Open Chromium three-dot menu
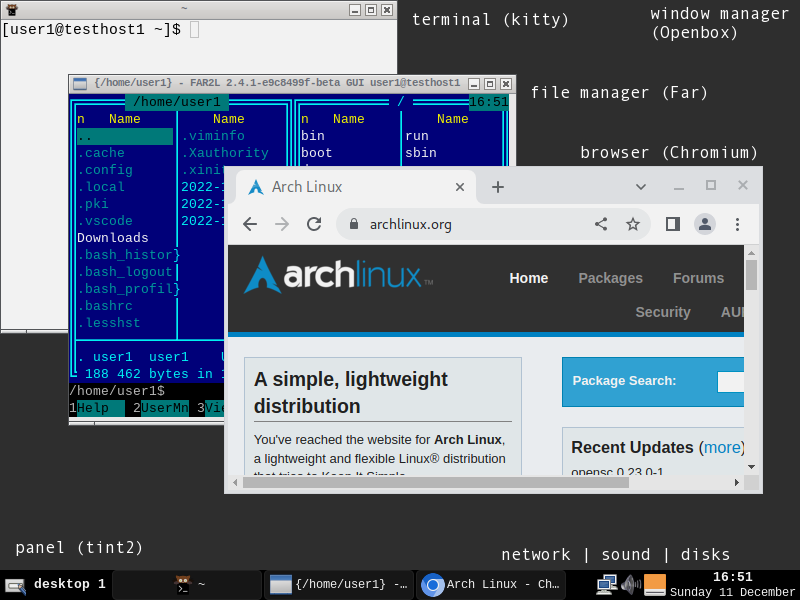The image size is (800, 600). 737,224
